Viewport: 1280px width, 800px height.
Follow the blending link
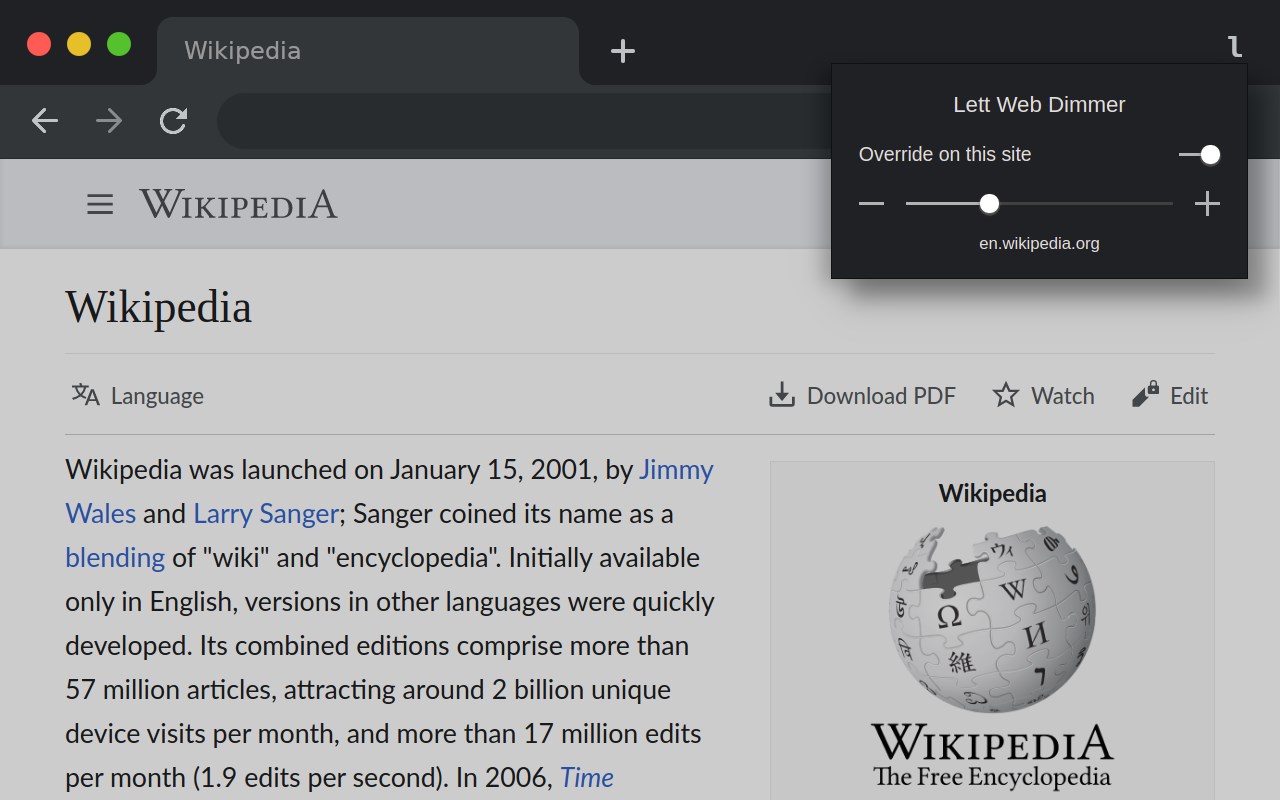point(115,557)
